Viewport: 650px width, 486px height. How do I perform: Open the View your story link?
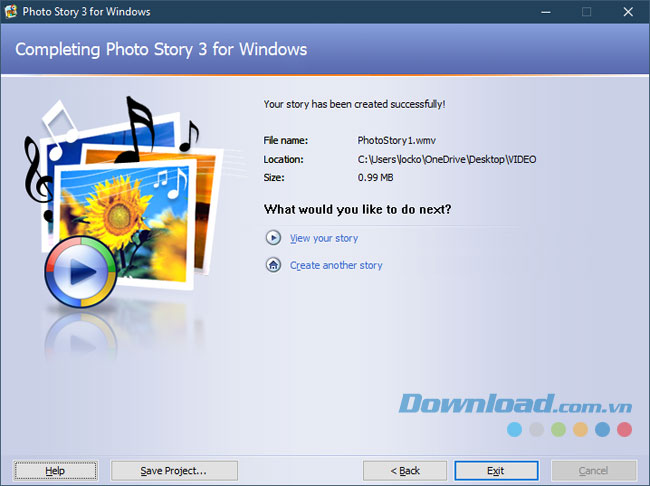coord(324,238)
